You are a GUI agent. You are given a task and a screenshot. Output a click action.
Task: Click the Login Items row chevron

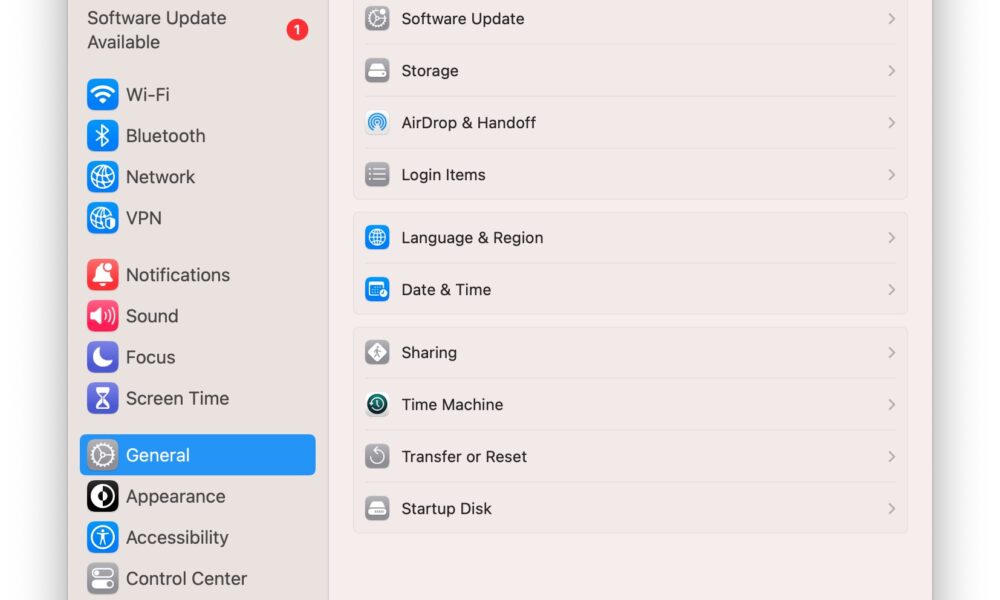(x=892, y=174)
